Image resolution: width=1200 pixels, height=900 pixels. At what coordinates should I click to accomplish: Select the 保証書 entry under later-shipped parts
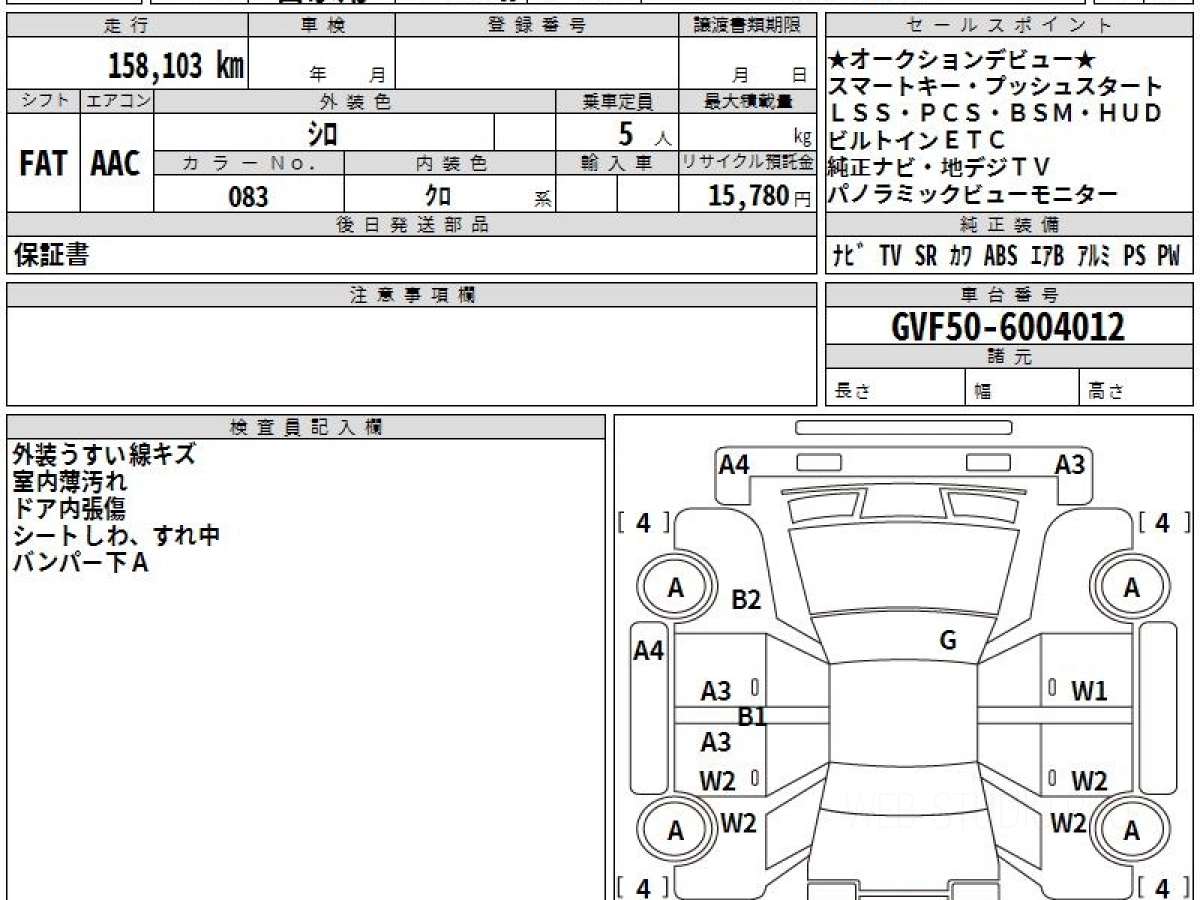click(51, 255)
